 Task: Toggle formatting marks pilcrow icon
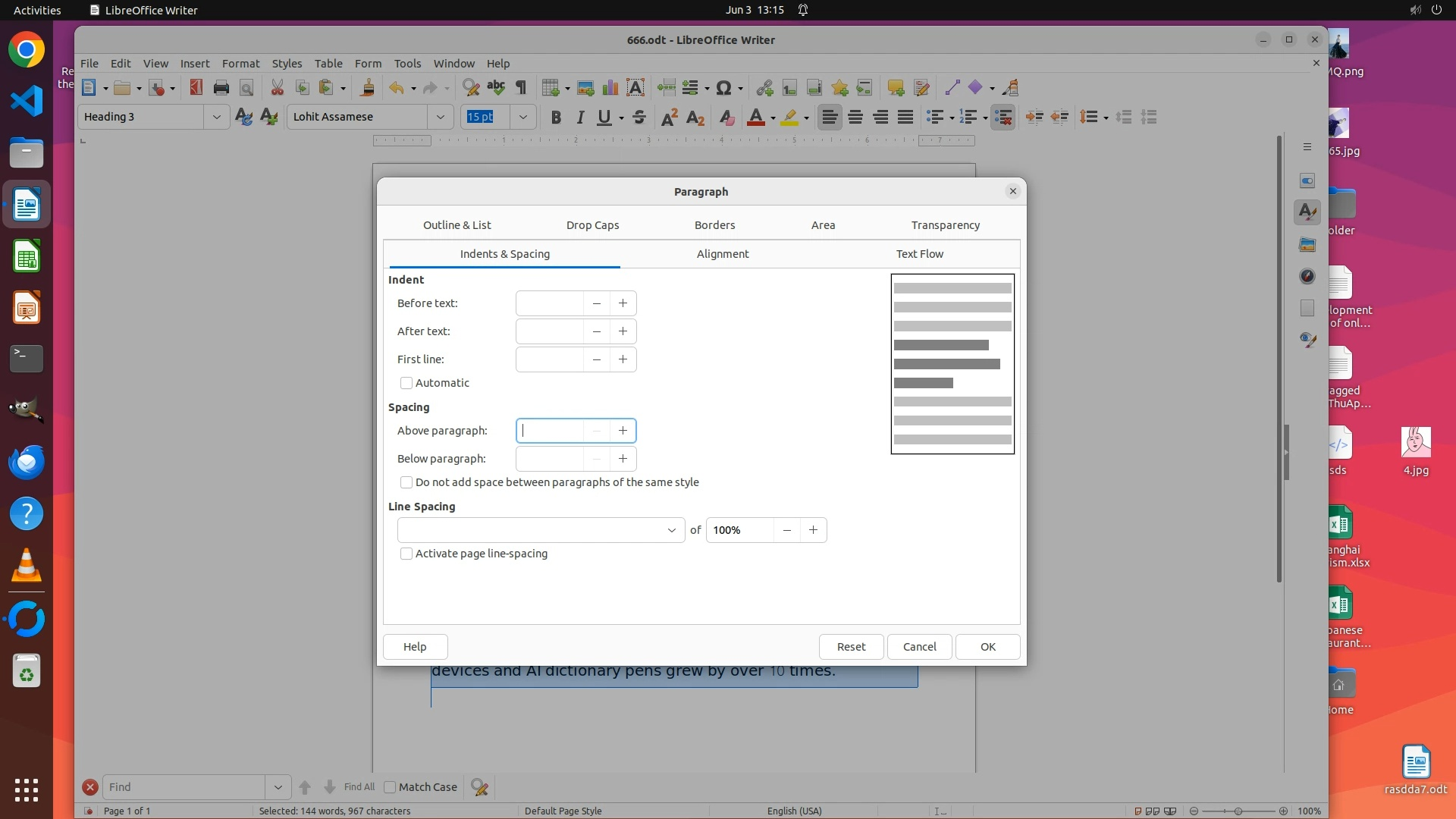coord(521,88)
